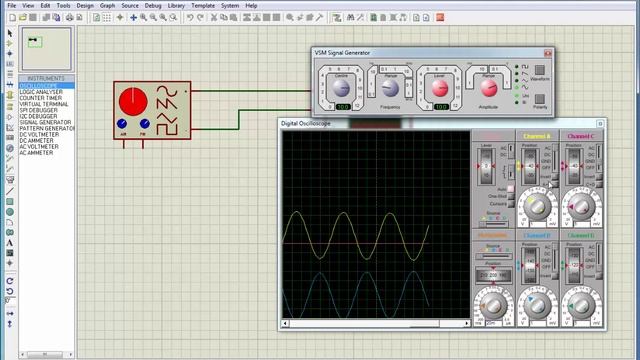This screenshot has width=640, height=360.
Task: Click the Copy icon in toolbar
Action: 224,18
